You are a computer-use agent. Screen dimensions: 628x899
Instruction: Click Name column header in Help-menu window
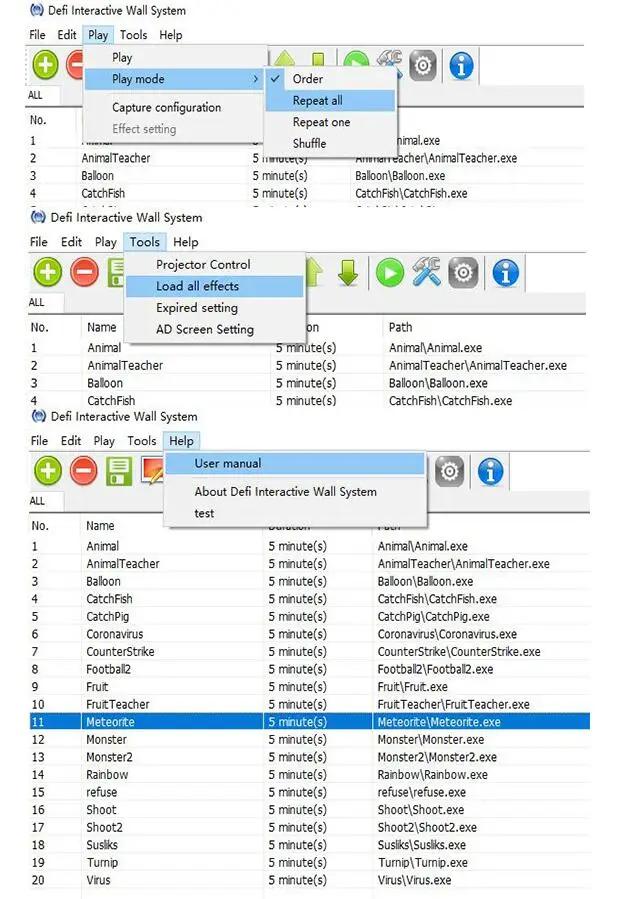click(x=100, y=525)
